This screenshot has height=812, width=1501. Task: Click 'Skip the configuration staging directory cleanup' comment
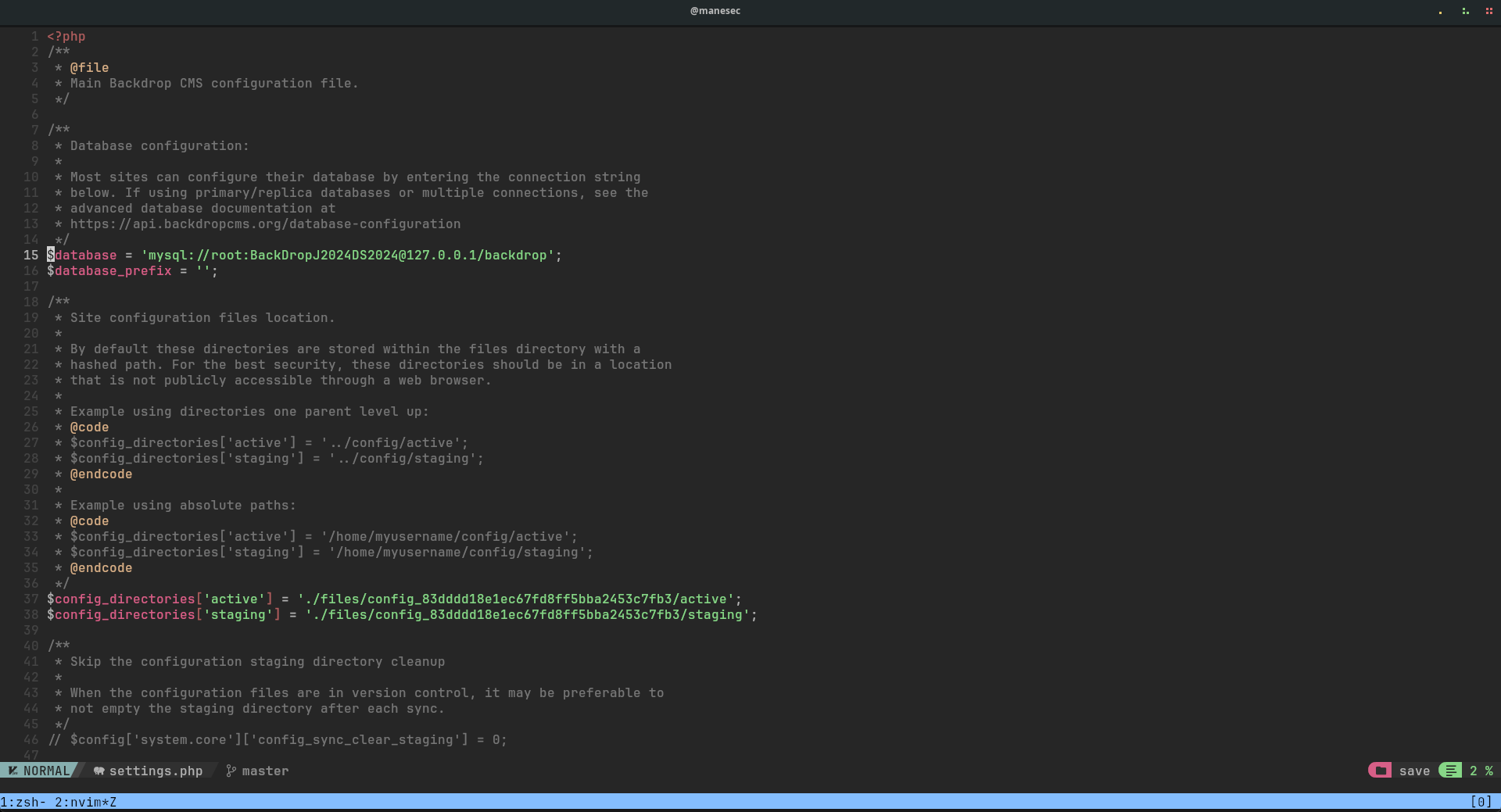(258, 662)
